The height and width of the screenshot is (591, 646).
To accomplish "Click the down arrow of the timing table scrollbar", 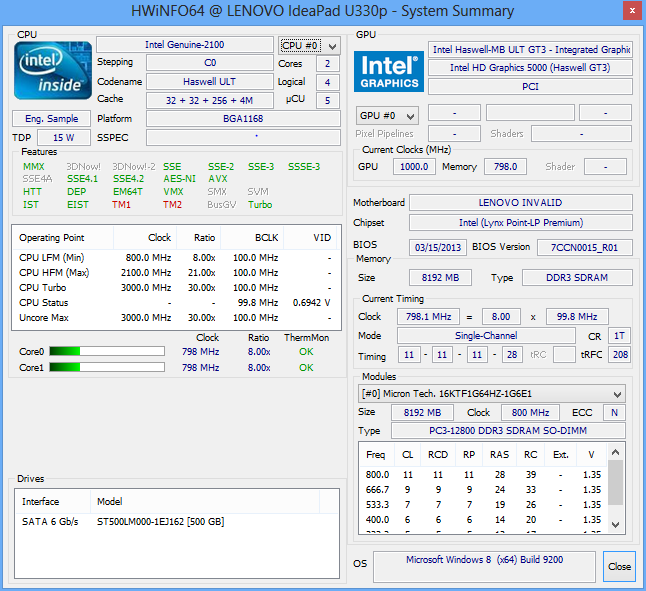I will tap(617, 525).
